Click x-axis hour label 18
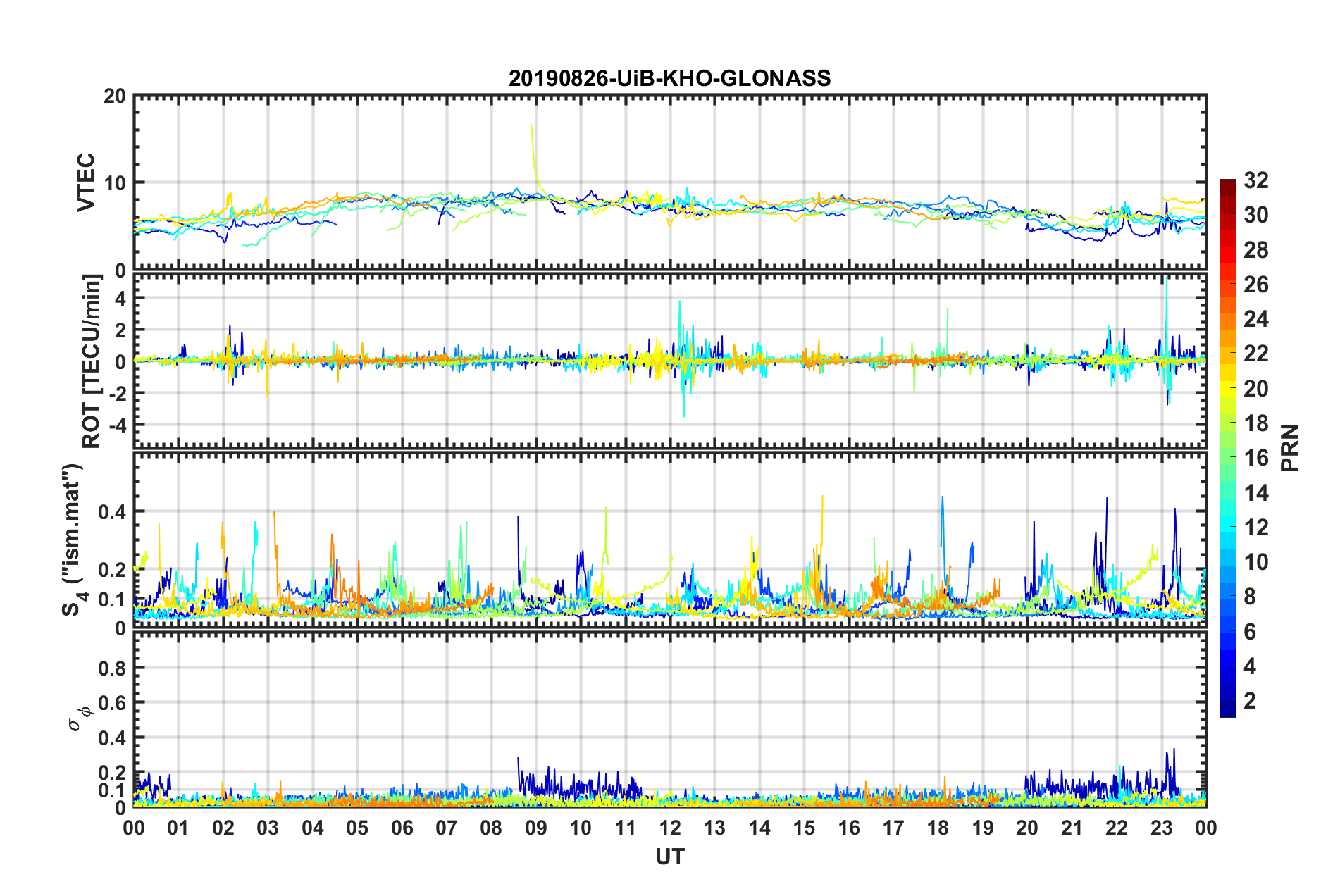1340x896 pixels. click(x=938, y=828)
